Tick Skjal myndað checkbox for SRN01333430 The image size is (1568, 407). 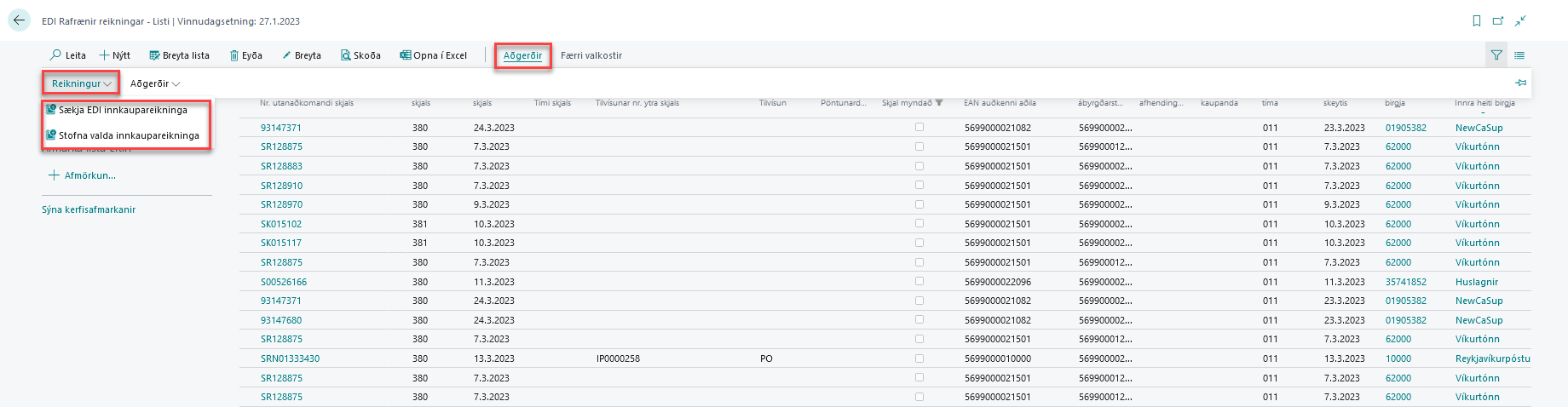[919, 358]
